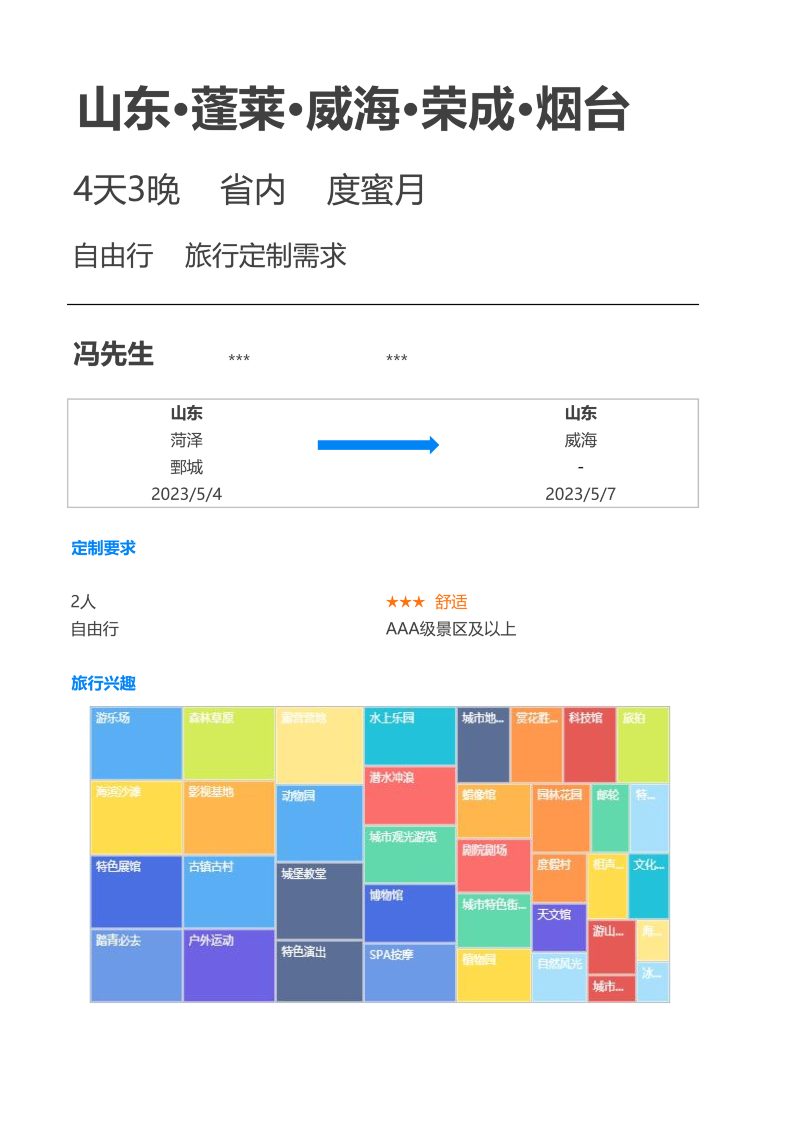Screen dimensions: 800x1130
Task: Select the 水上乐园 treemap tile
Action: coord(410,736)
